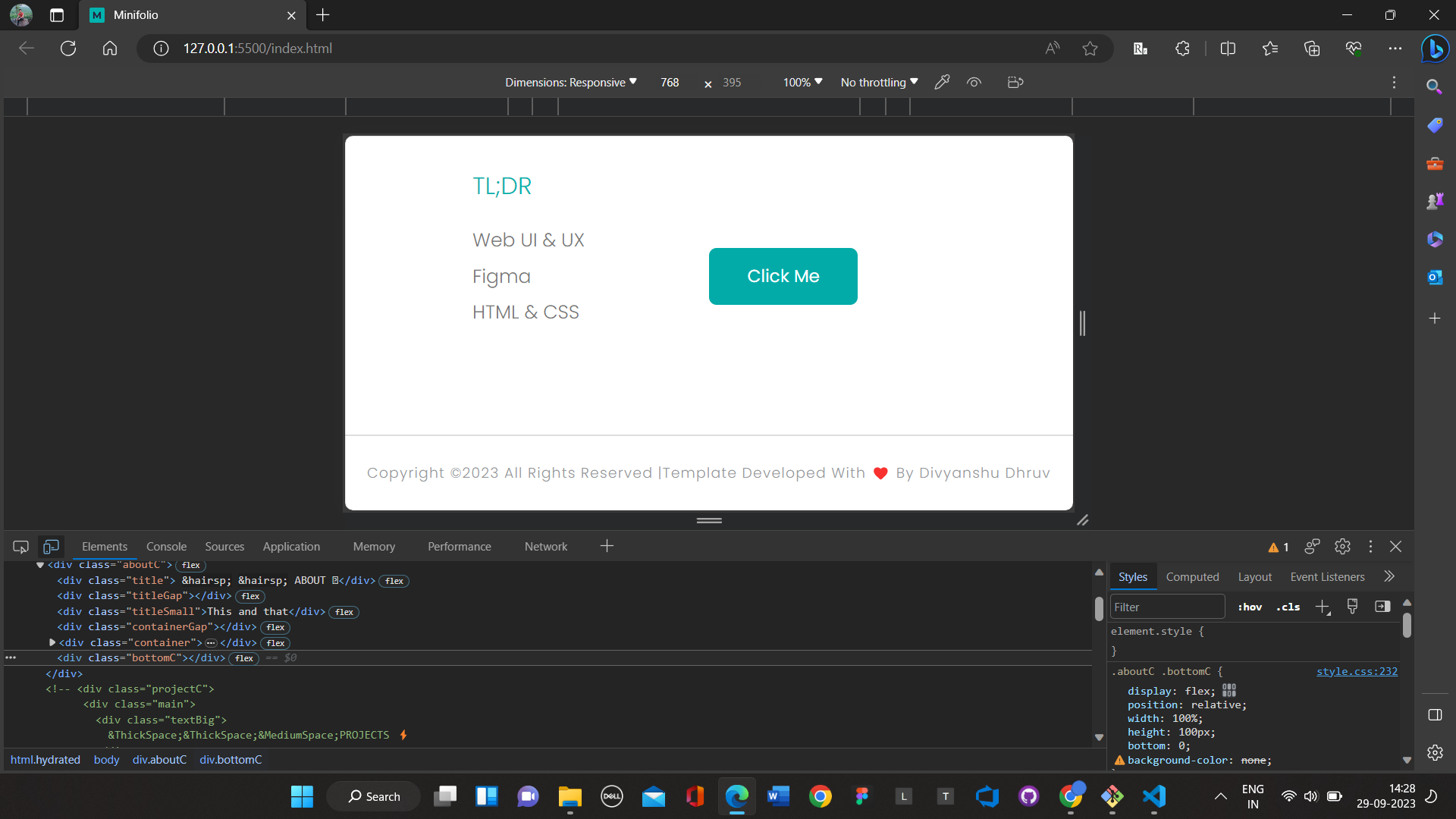Screen dimensions: 1456x819
Task: Click the eyedropper icon in device toolbar
Action: coord(942,82)
